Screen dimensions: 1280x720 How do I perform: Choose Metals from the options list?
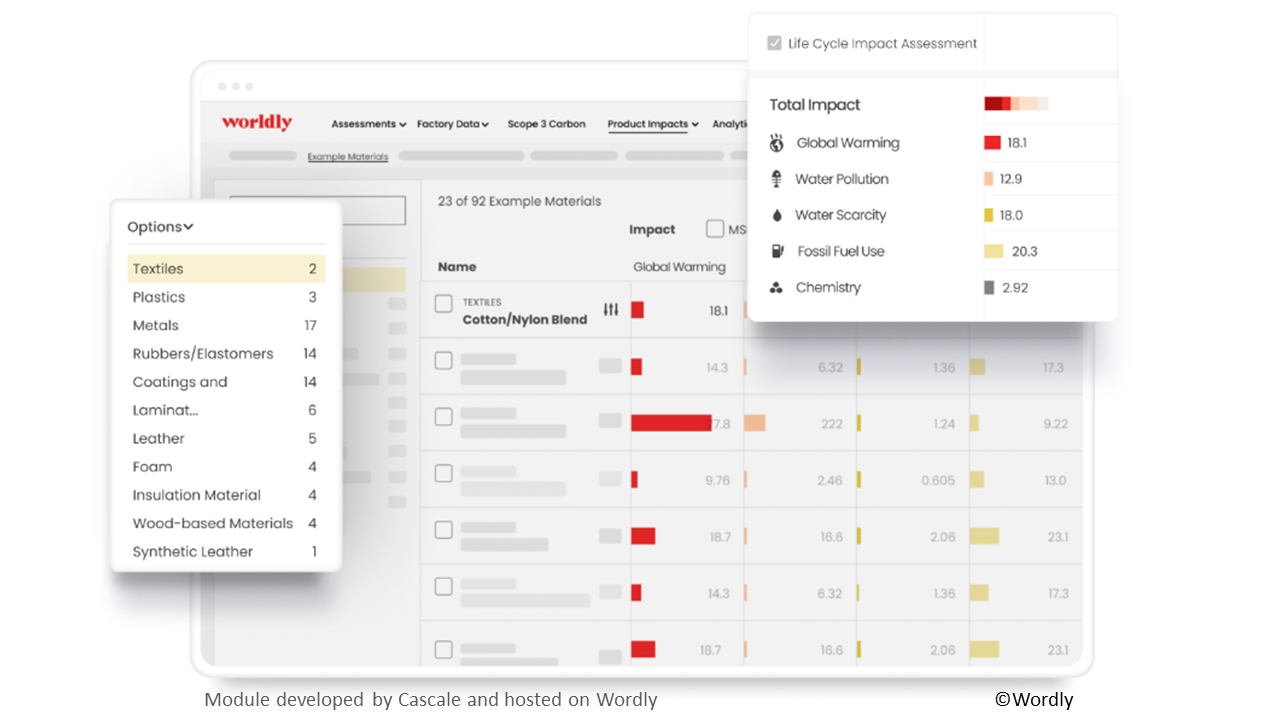point(226,325)
